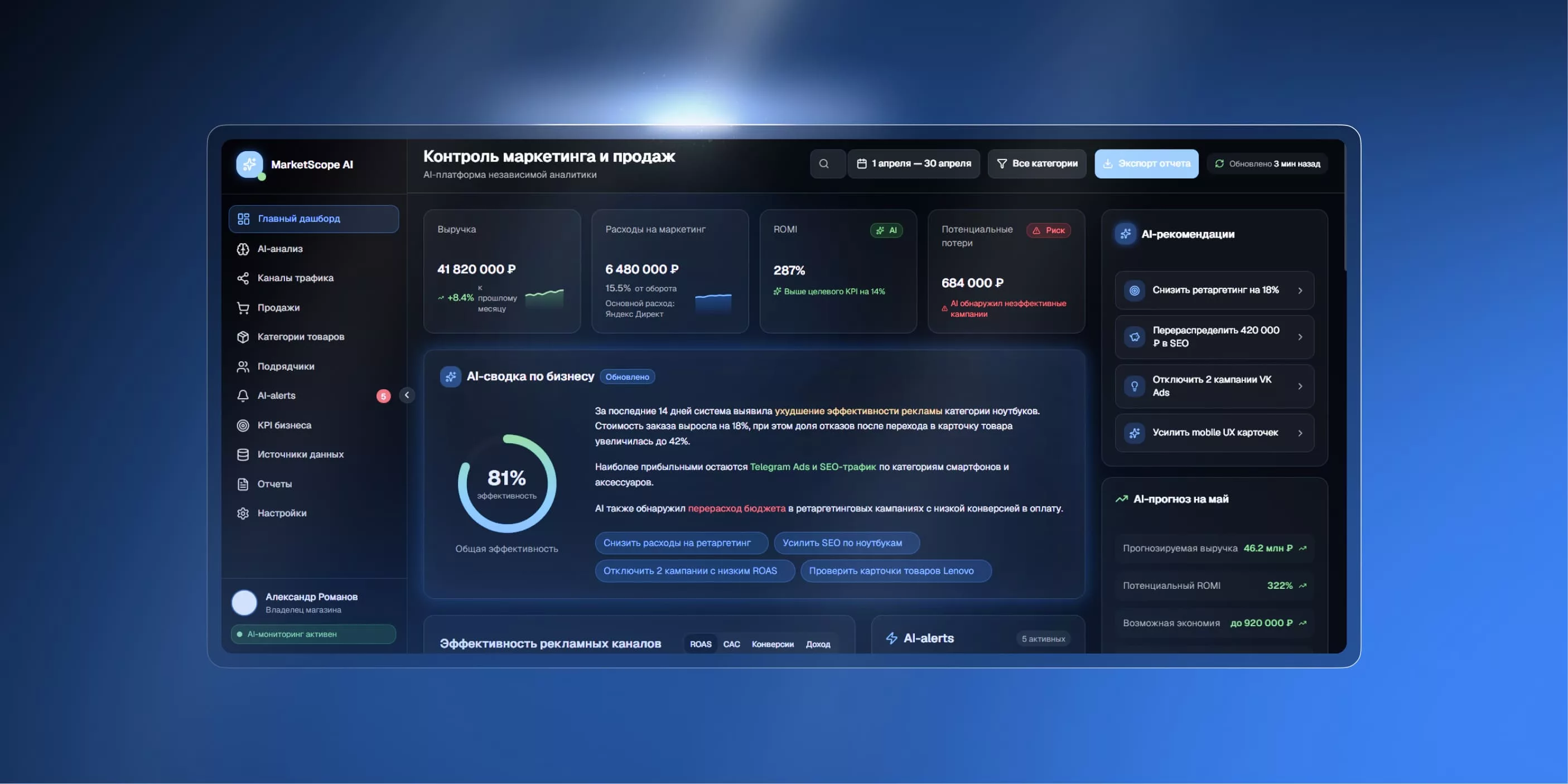
Task: Click the refresh icon beside 'Обновлено 3 мин назад'
Action: [x=1219, y=164]
